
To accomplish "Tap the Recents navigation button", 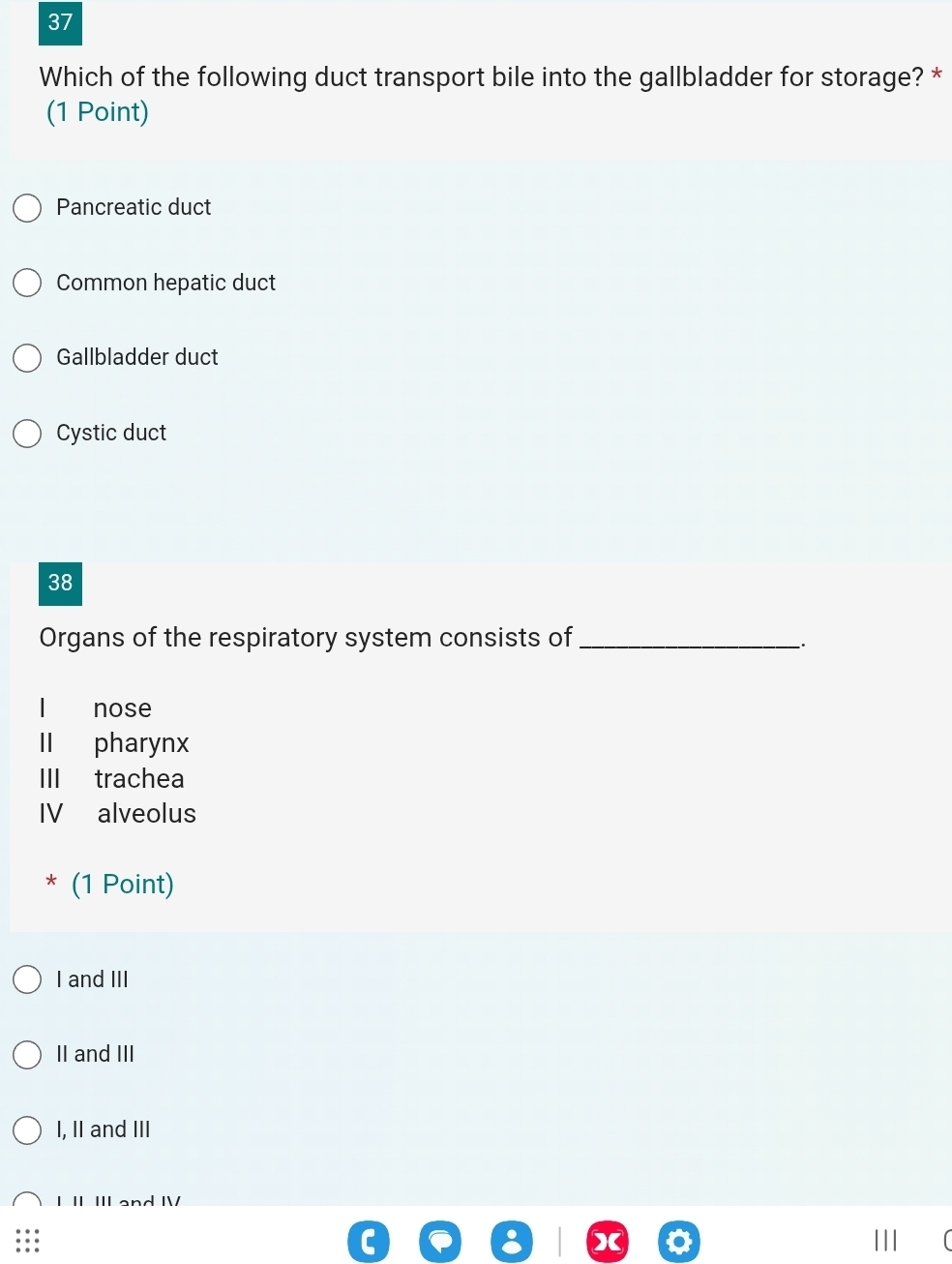I will (x=886, y=1241).
